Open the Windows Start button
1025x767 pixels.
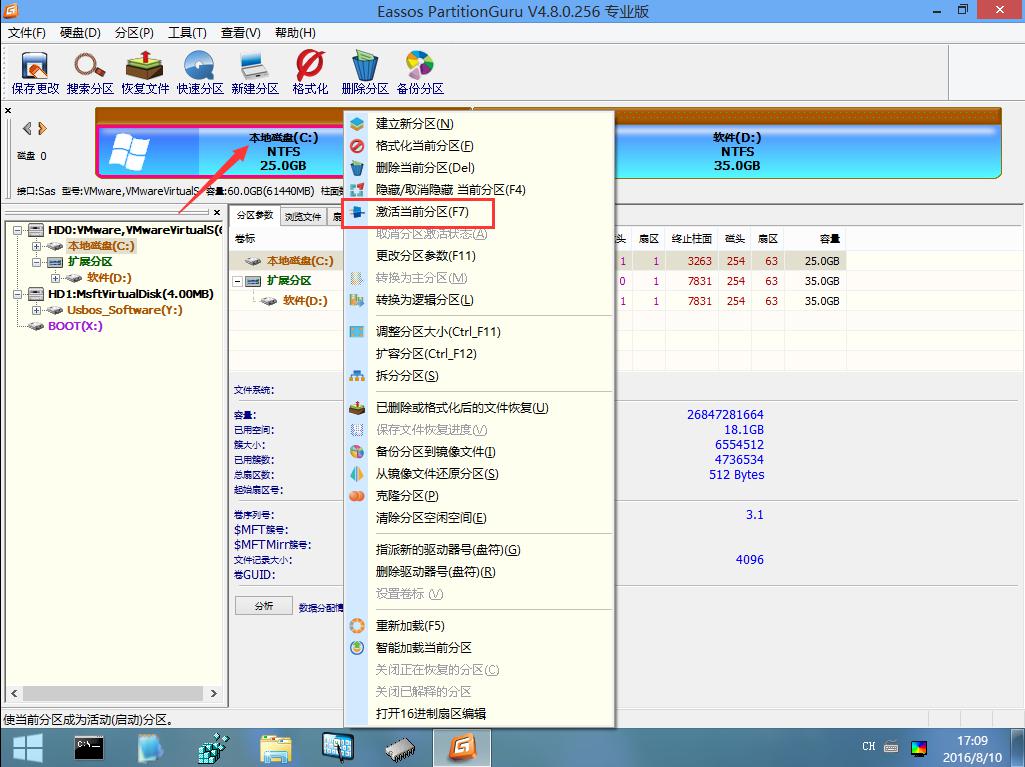(x=27, y=748)
